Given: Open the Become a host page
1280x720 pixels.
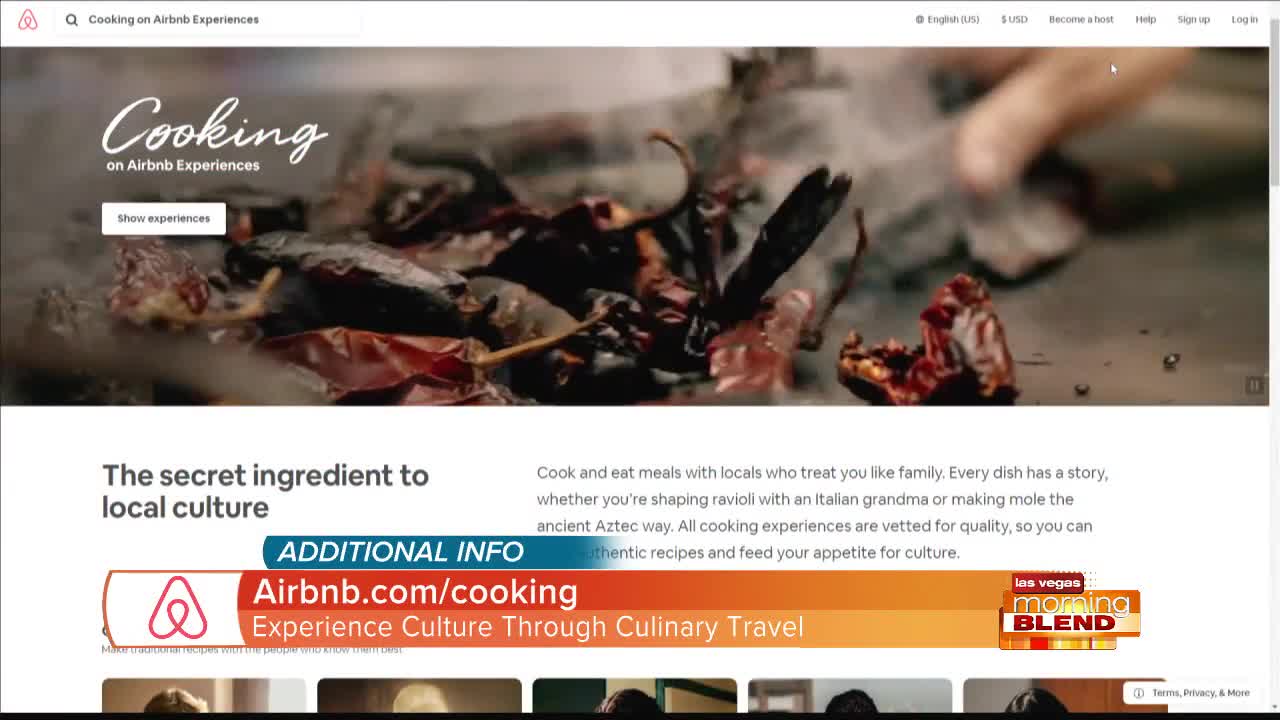Looking at the screenshot, I should (1080, 20).
